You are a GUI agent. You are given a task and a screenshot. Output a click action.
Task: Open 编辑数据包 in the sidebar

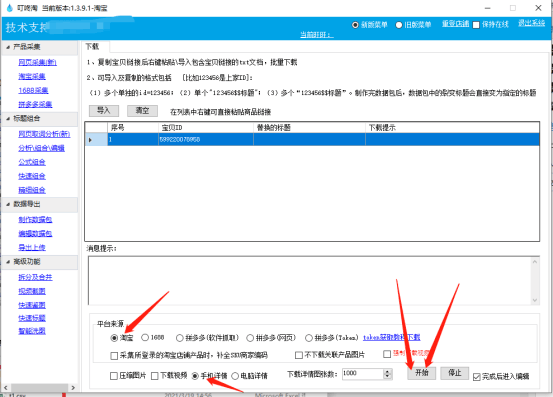tap(35, 233)
